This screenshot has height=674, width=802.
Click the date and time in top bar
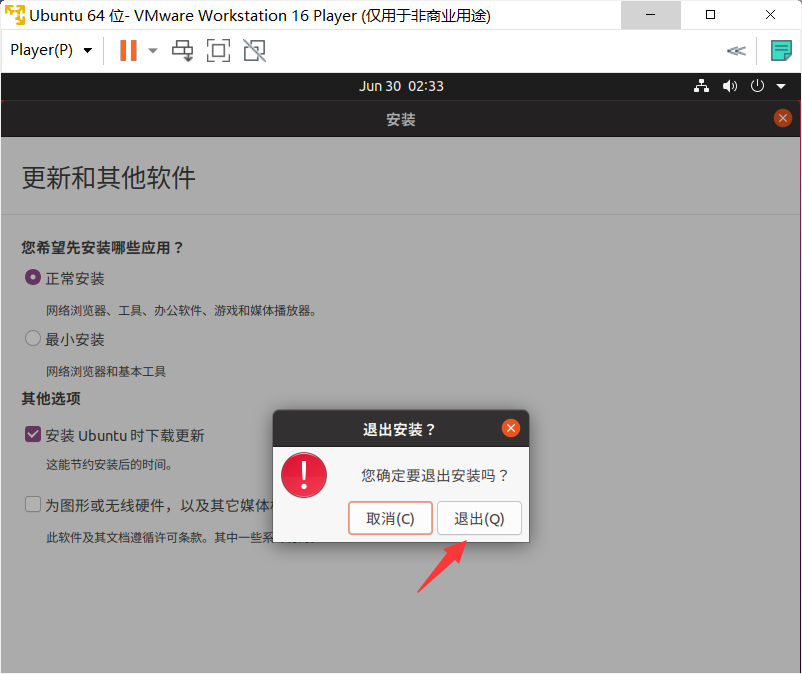point(401,86)
